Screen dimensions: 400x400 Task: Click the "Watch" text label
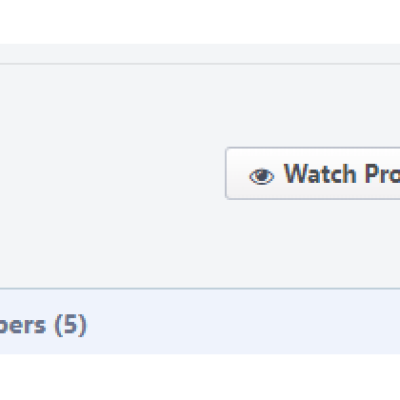coord(320,174)
